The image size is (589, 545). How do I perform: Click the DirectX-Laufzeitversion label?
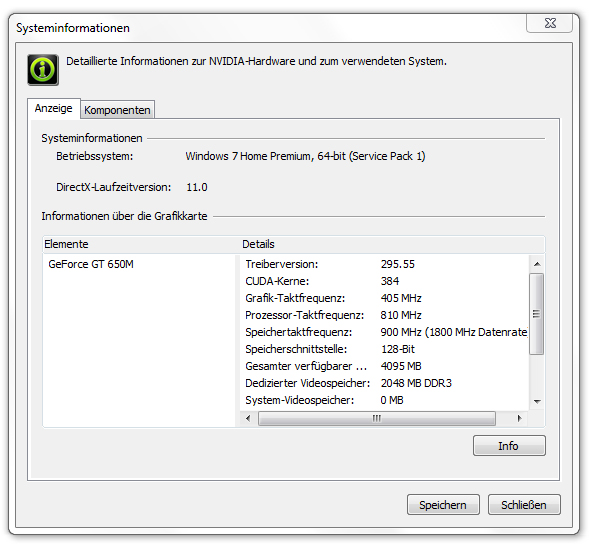113,187
